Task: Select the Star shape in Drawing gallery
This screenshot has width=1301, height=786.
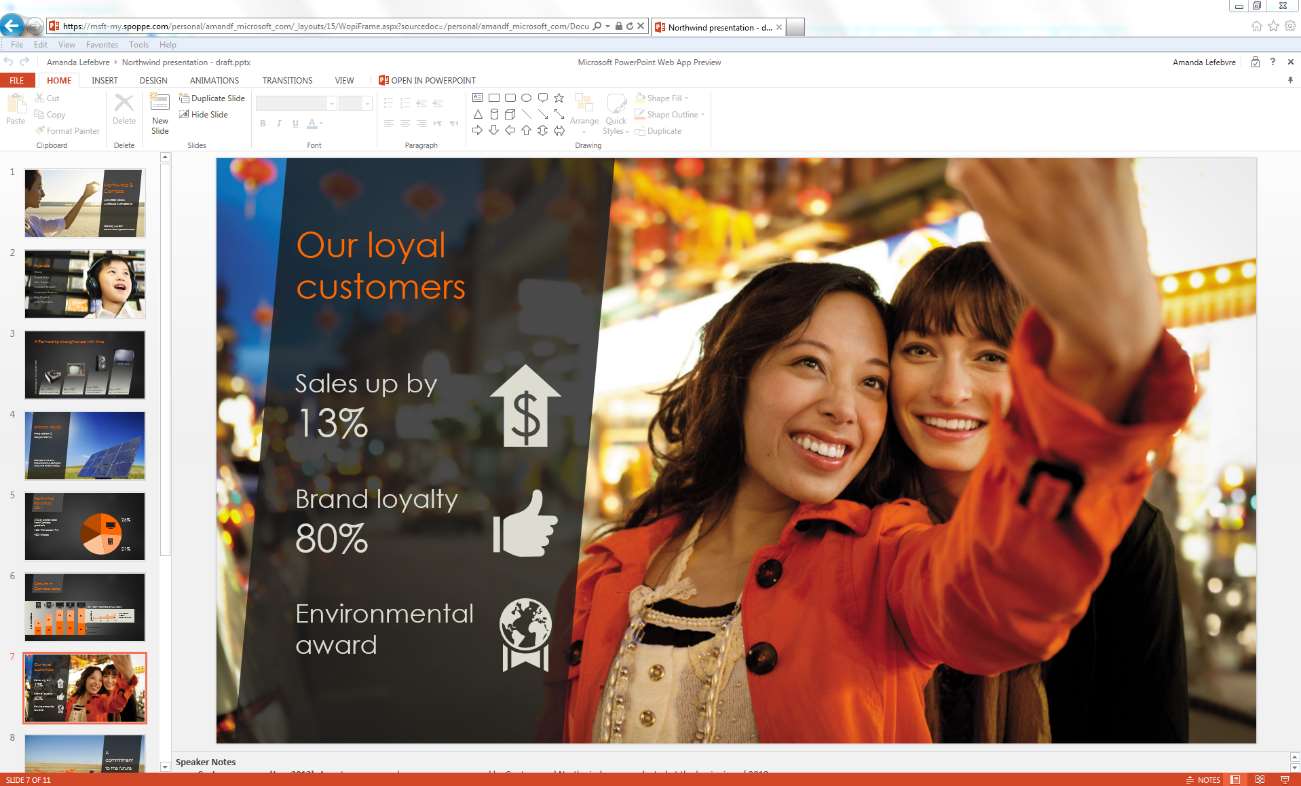Action: 559,98
